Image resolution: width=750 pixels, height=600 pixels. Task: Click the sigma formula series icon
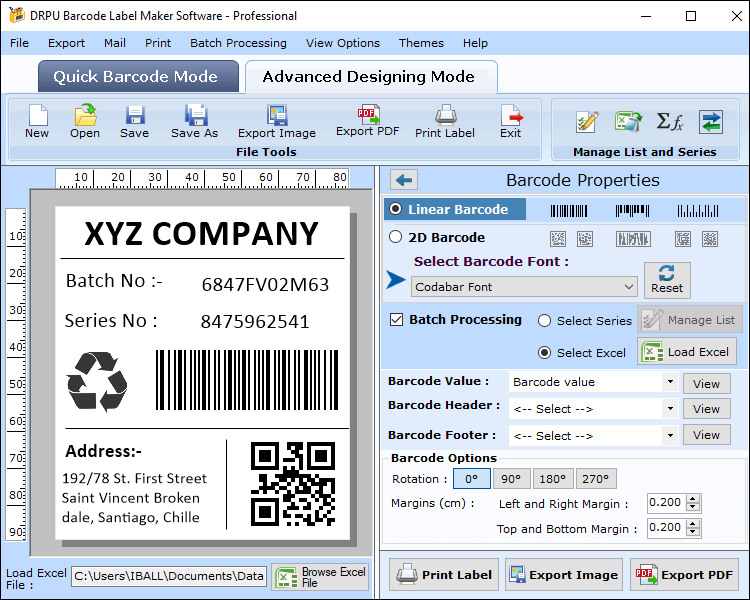(670, 122)
